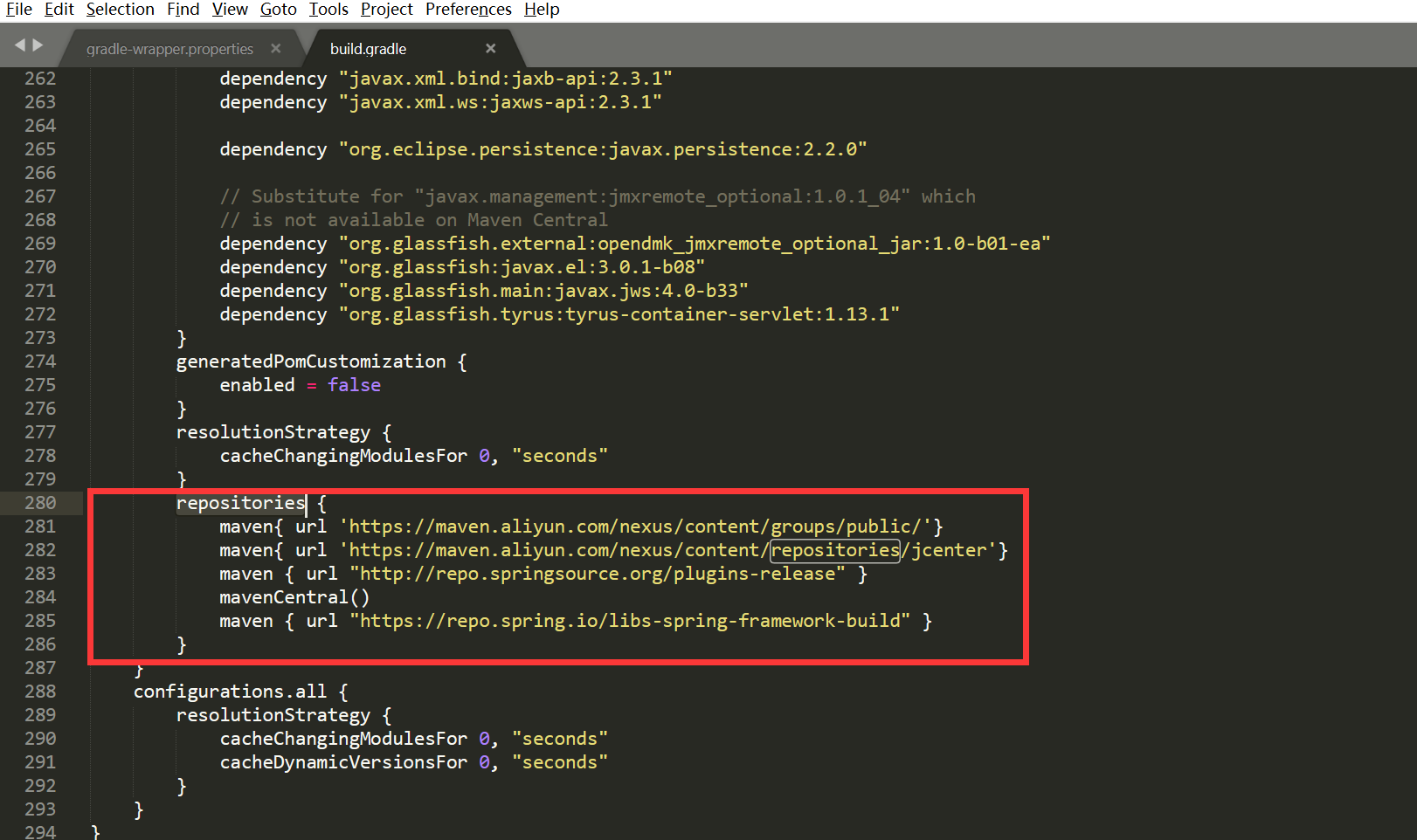This screenshot has height=840, width=1417.
Task: Click mavenCentral() on line 284
Action: pos(294,597)
